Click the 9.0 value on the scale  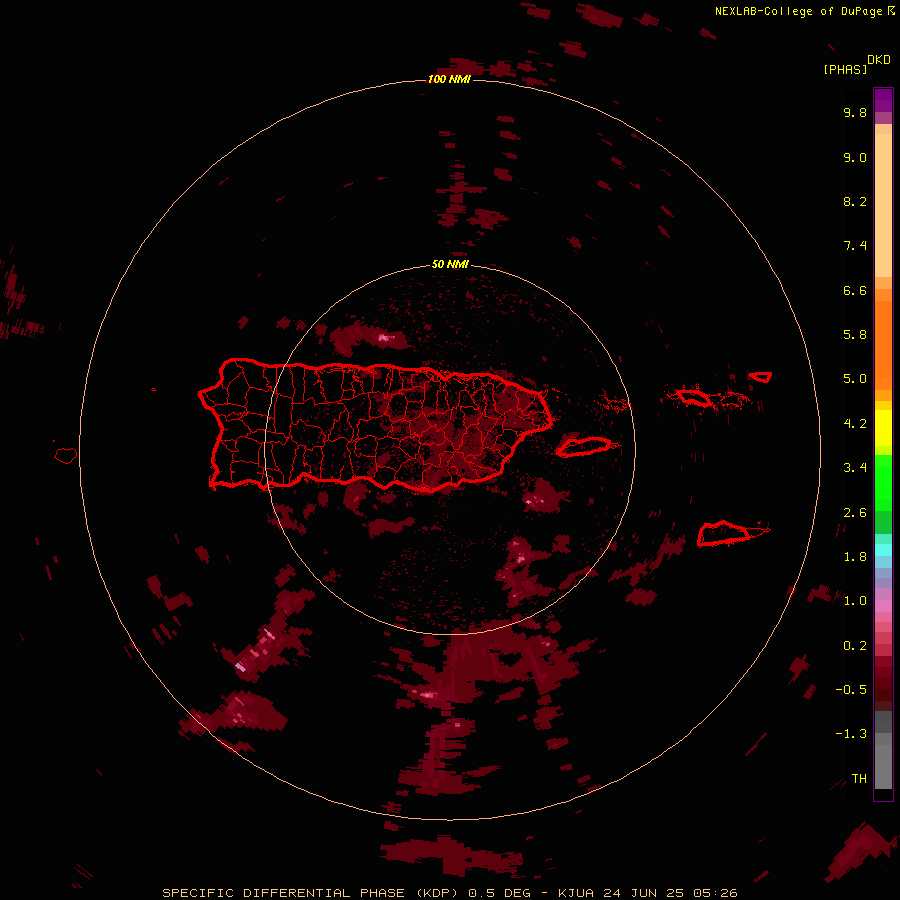(855, 157)
